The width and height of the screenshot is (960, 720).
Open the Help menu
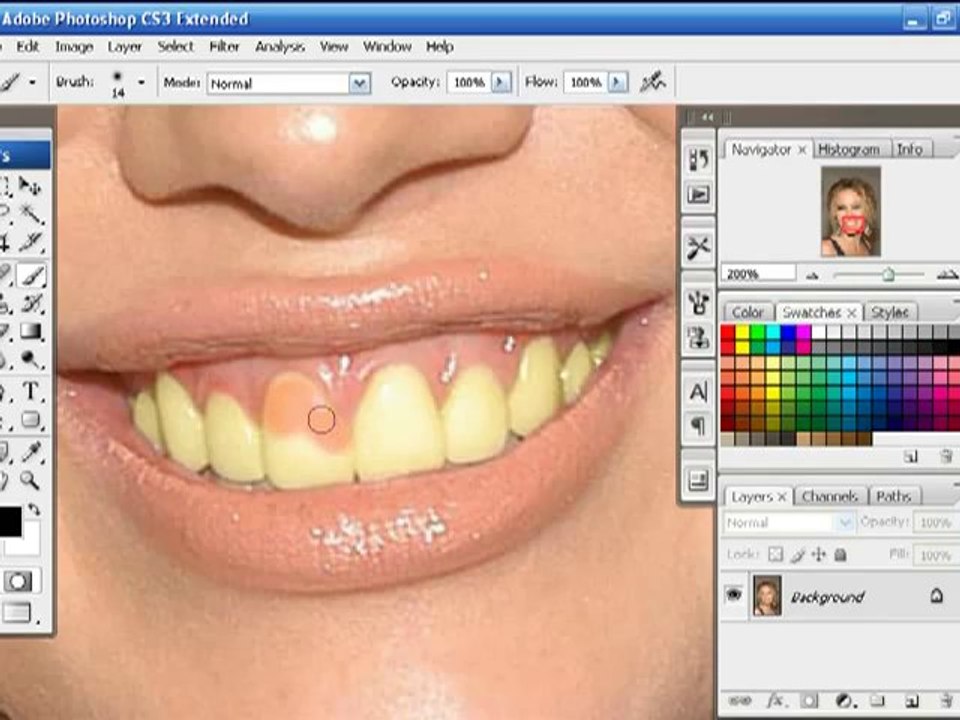(x=440, y=47)
